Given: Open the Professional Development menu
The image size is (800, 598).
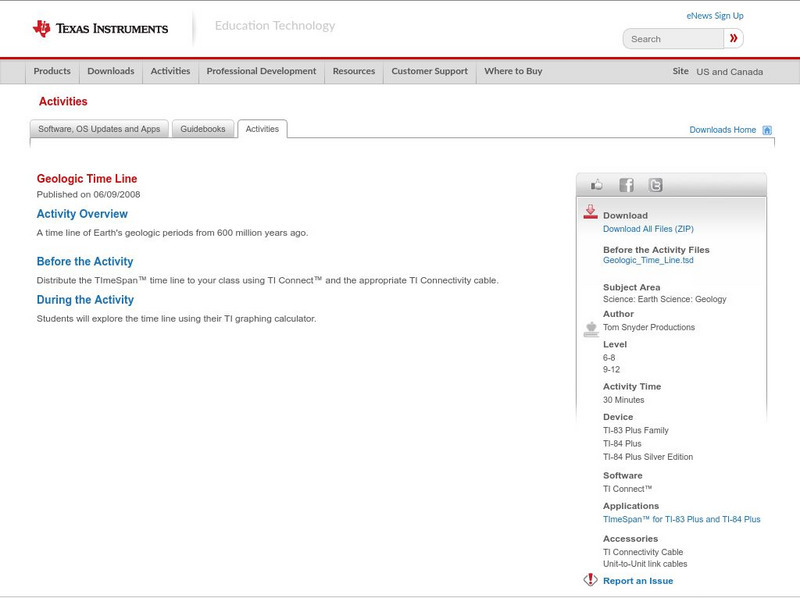Looking at the screenshot, I should pyautogui.click(x=261, y=71).
